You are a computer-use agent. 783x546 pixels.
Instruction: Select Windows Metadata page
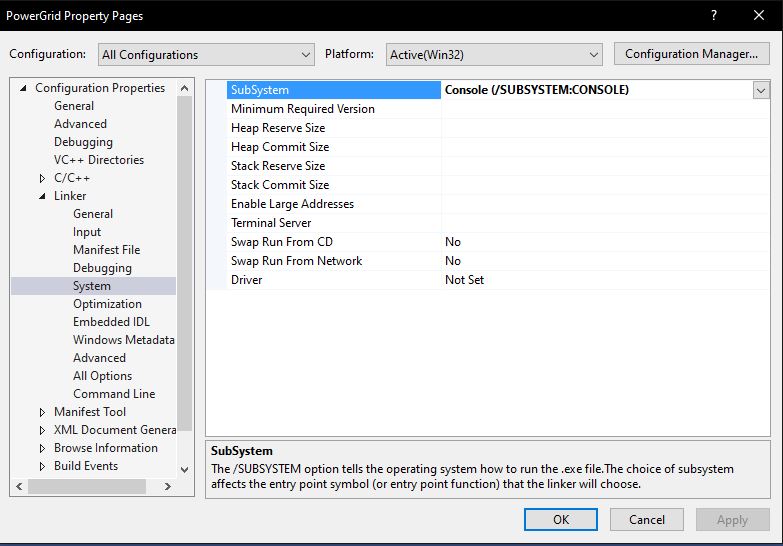point(124,340)
